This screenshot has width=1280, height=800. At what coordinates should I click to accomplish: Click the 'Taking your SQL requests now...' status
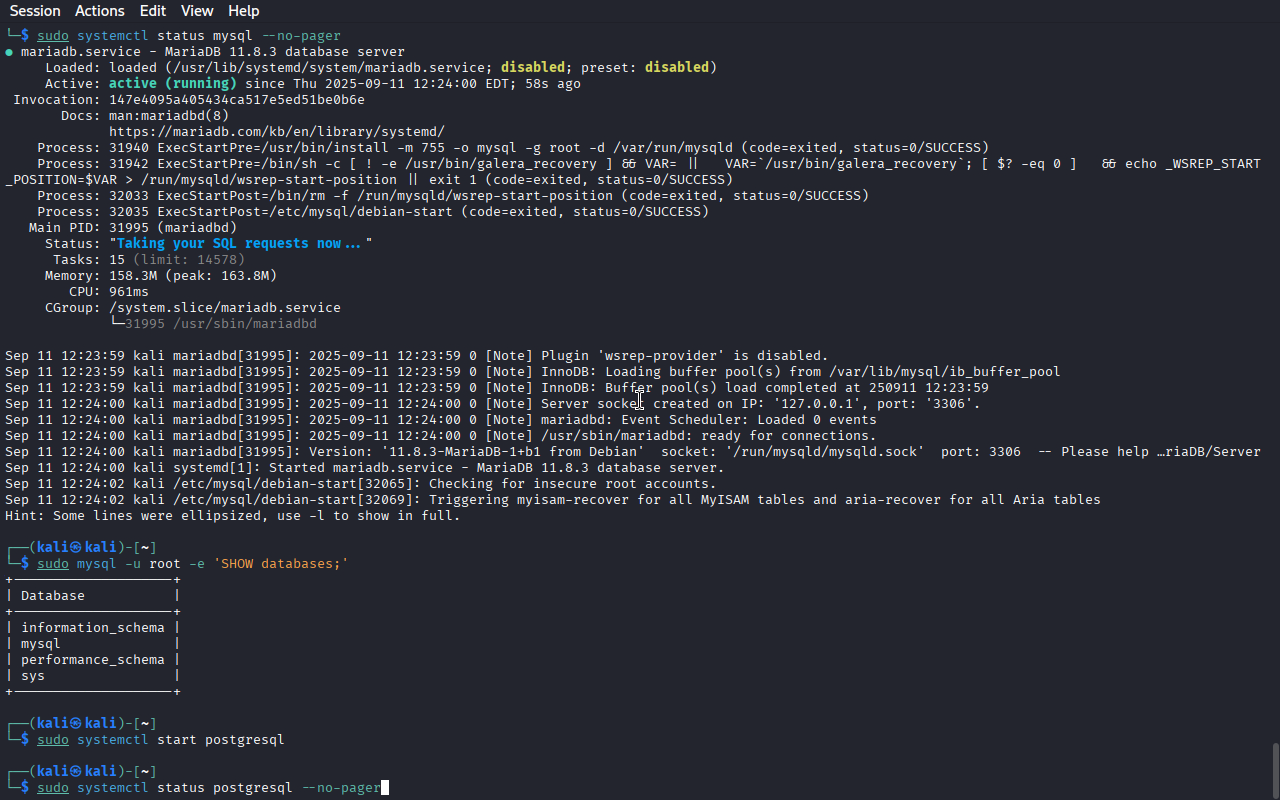(241, 244)
